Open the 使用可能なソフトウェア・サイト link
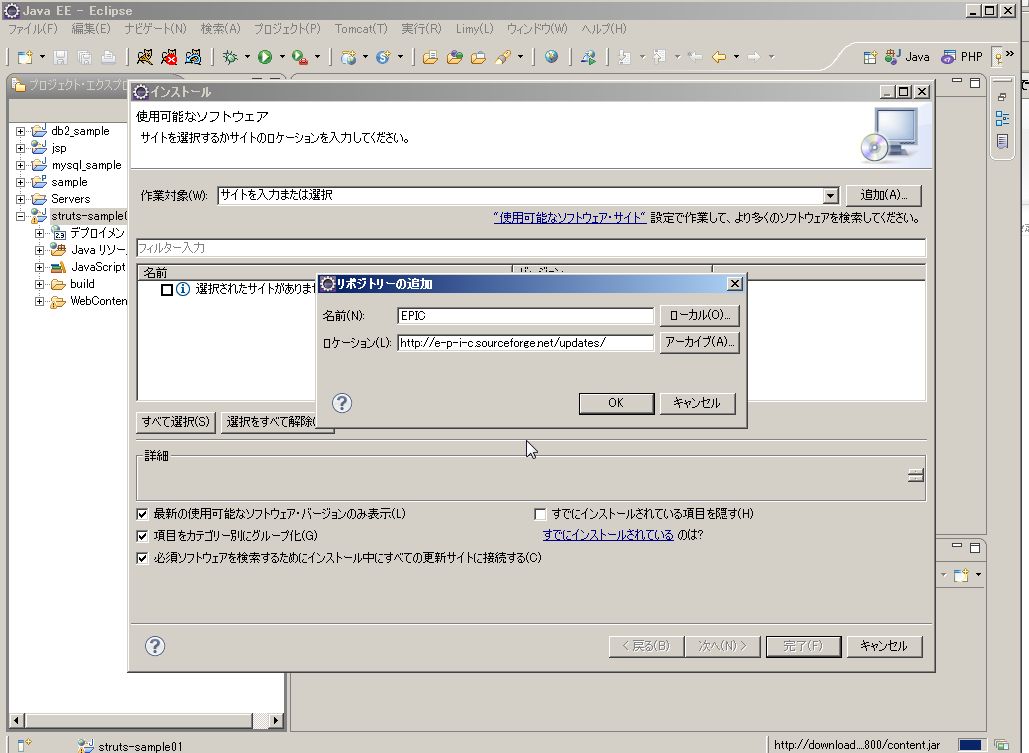The image size is (1029, 753). [x=570, y=218]
